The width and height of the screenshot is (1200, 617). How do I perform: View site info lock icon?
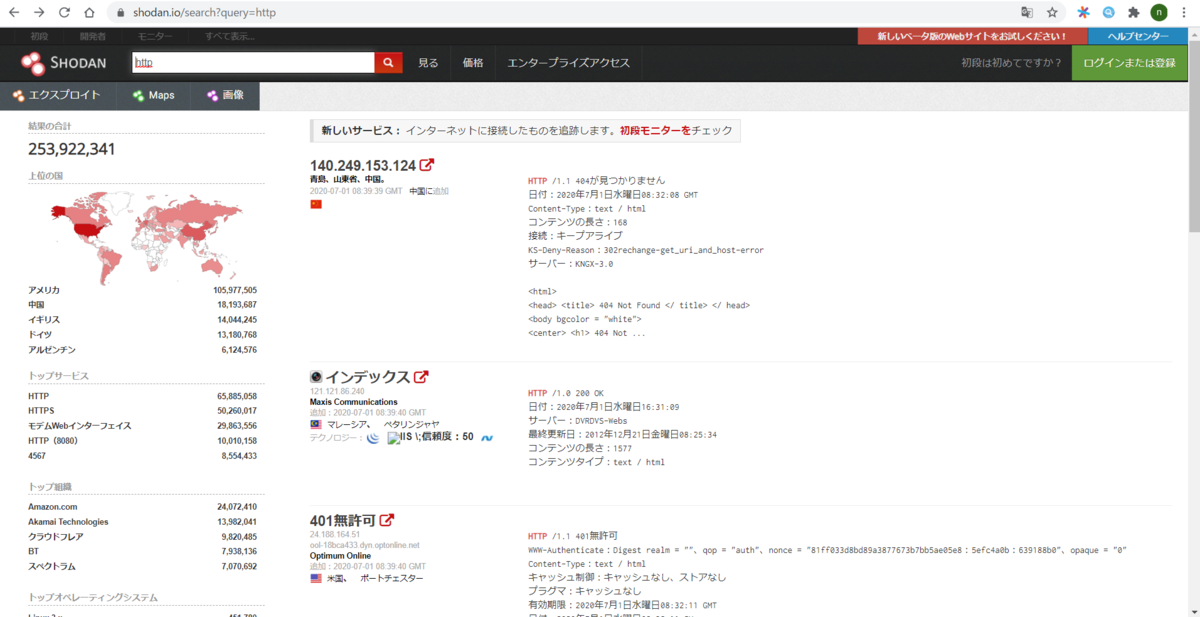click(x=121, y=13)
